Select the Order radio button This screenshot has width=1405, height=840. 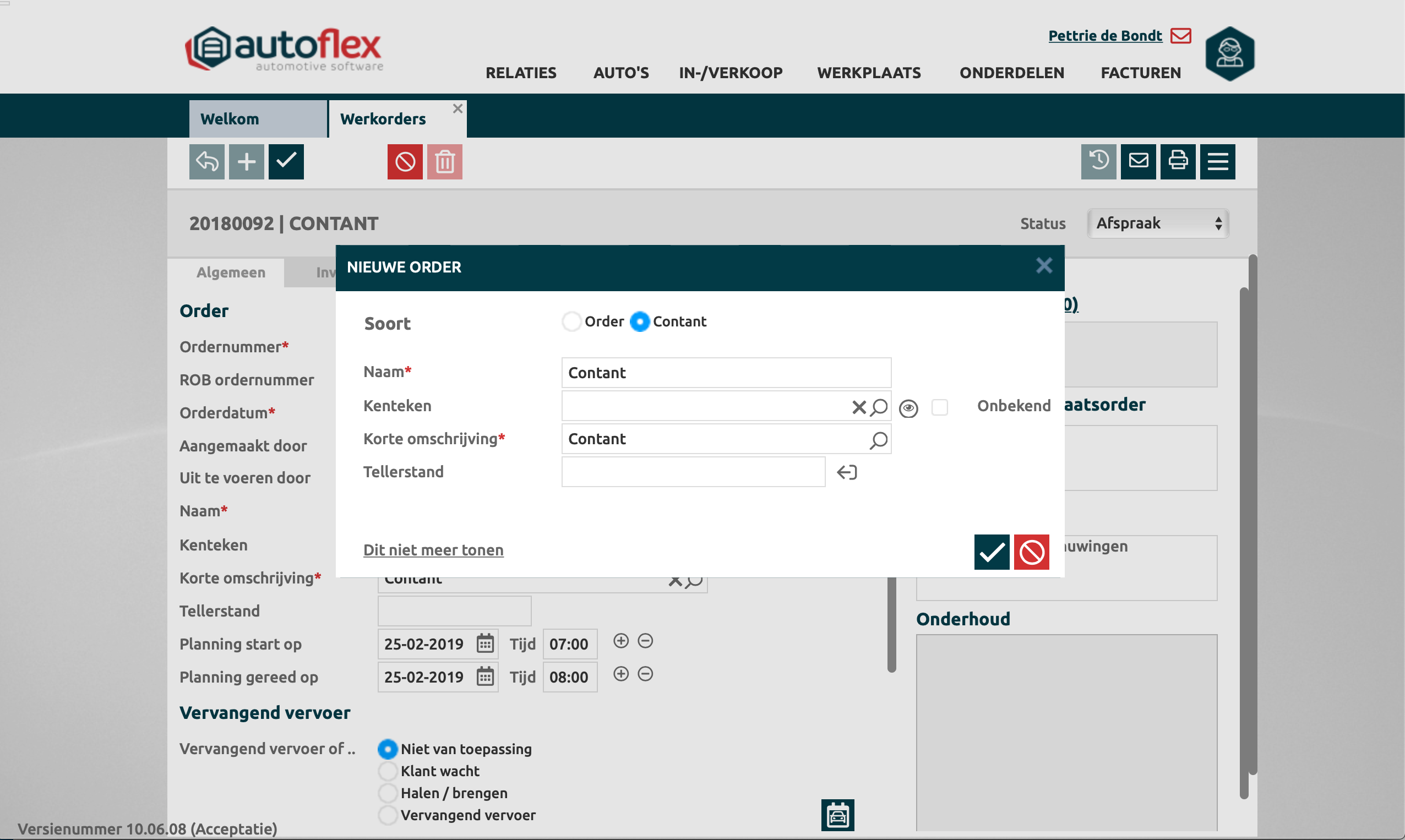pyautogui.click(x=571, y=321)
